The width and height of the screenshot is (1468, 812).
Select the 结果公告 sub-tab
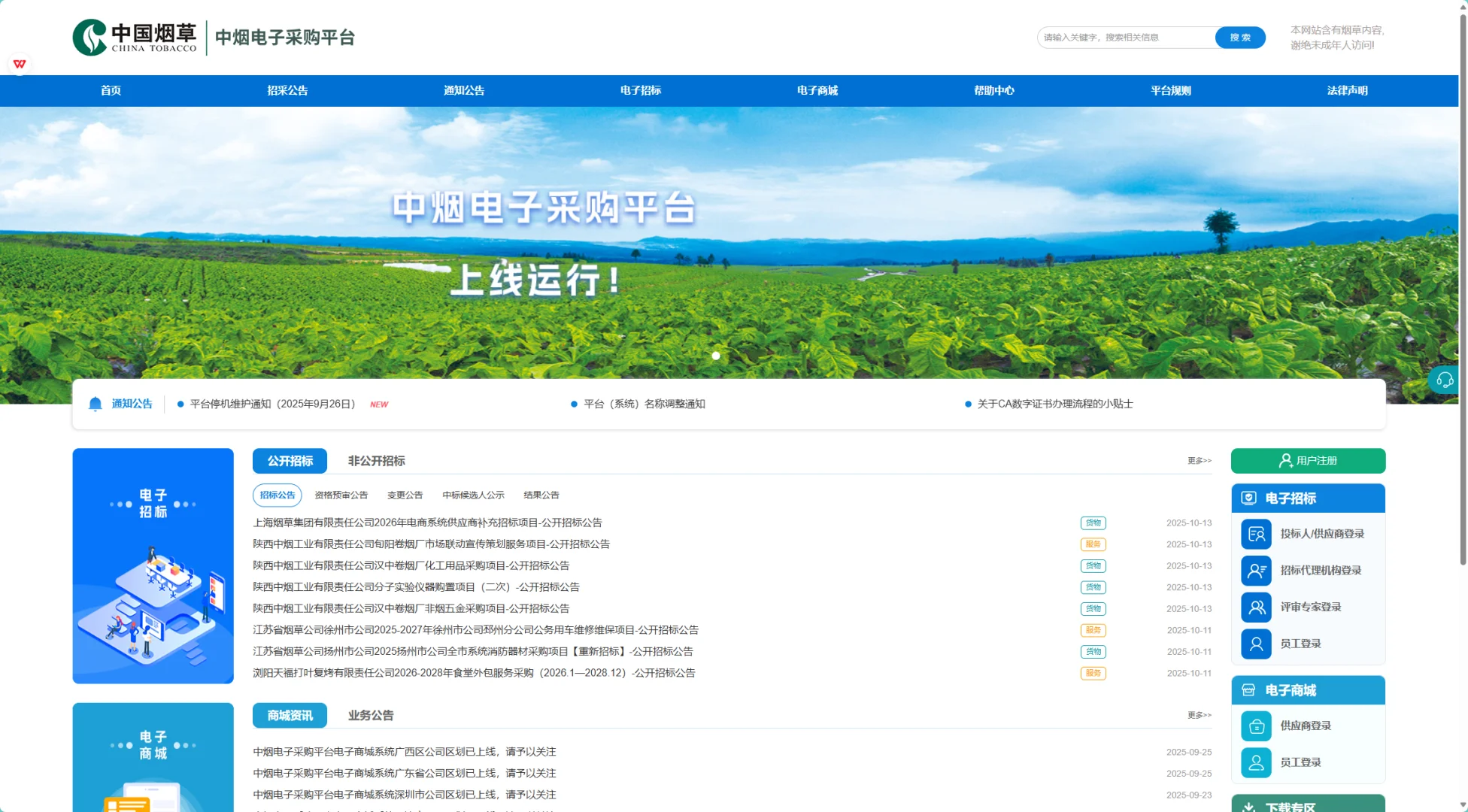pyautogui.click(x=541, y=495)
